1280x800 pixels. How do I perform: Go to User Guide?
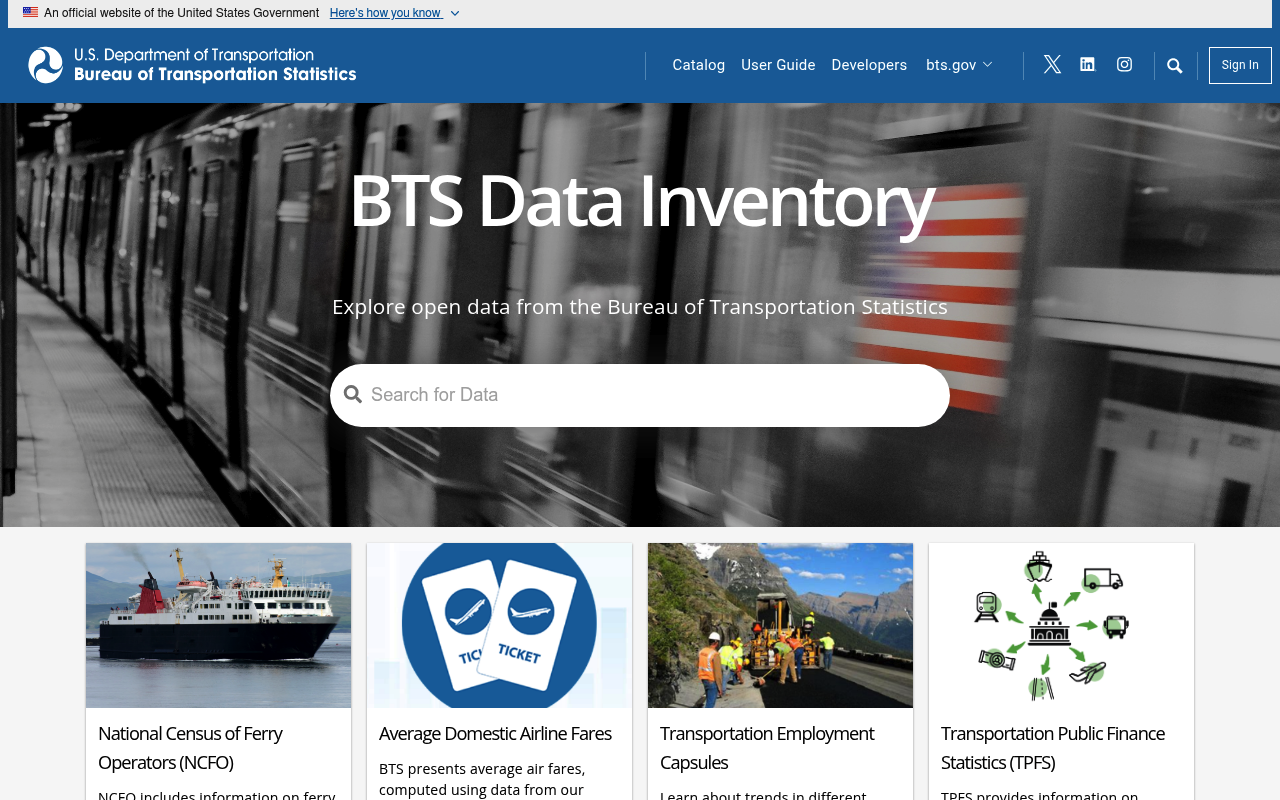(x=778, y=65)
